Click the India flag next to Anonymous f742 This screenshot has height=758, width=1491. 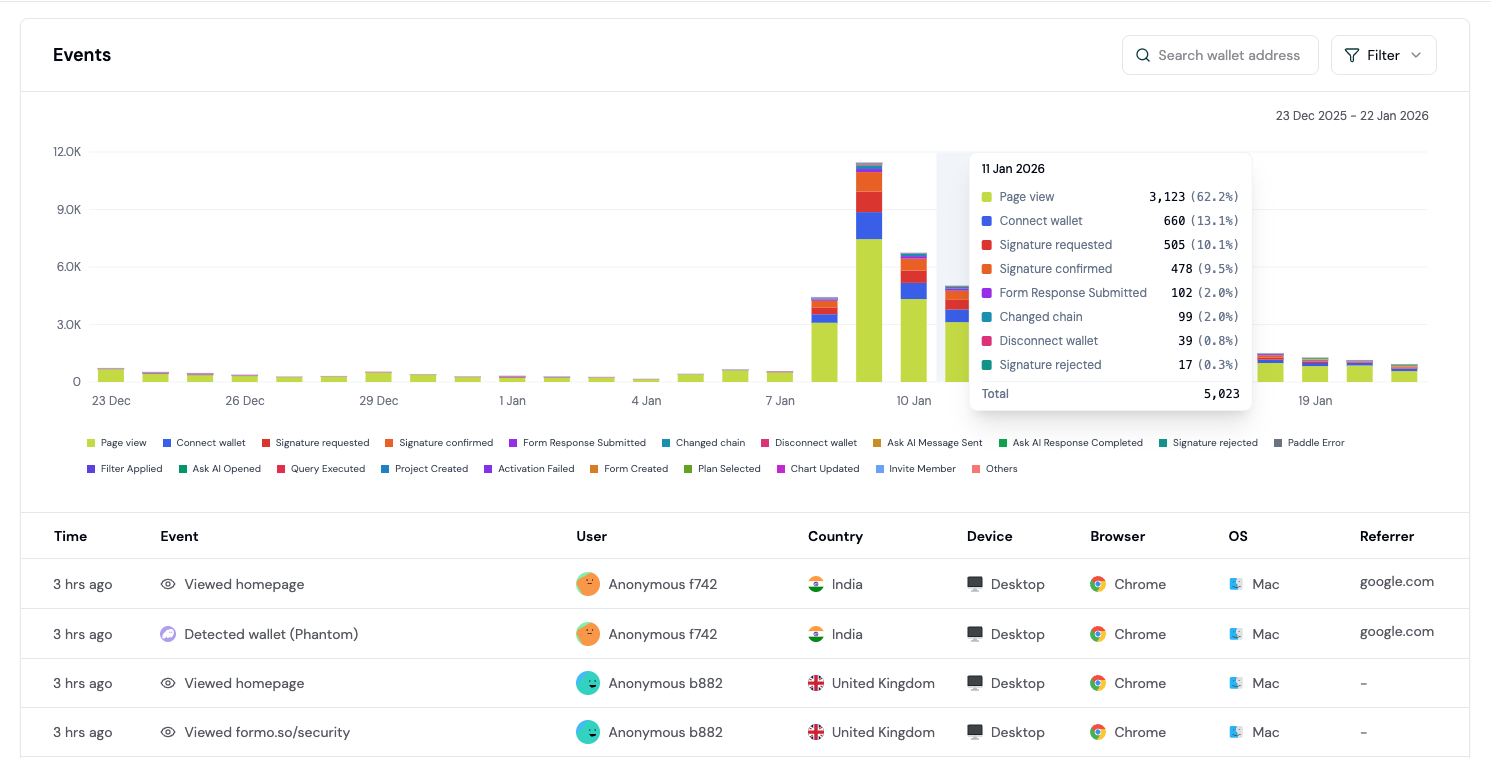pos(817,584)
